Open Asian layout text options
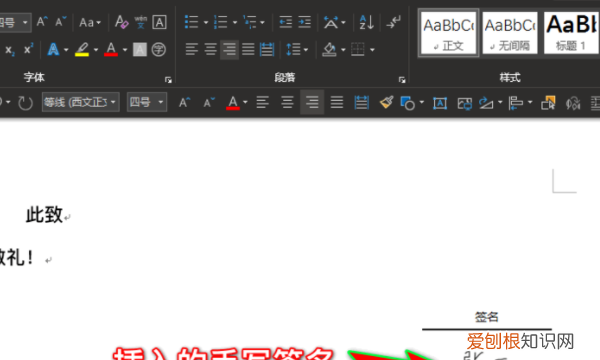This screenshot has width=600, height=360. (x=331, y=22)
